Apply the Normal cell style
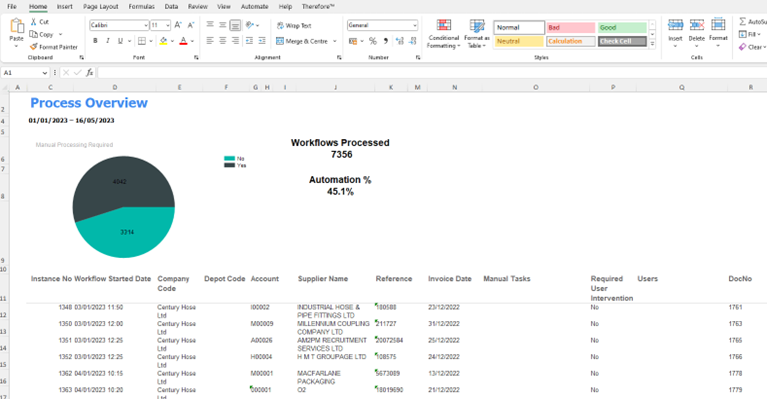Screen dimensions: 767x399 (x=519, y=27)
